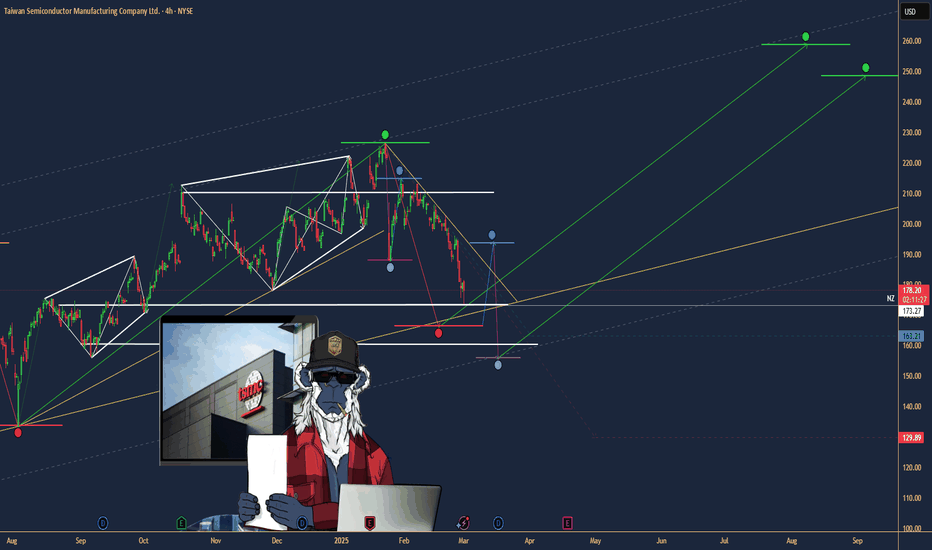Select the red 129.89 price label
Image resolution: width=932 pixels, height=550 pixels.
pos(912,438)
